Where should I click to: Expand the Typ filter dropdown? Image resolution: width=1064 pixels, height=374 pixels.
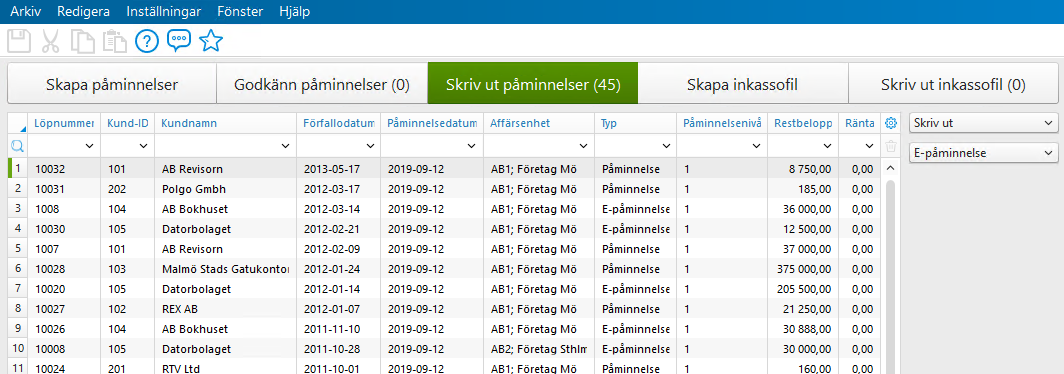coord(666,146)
